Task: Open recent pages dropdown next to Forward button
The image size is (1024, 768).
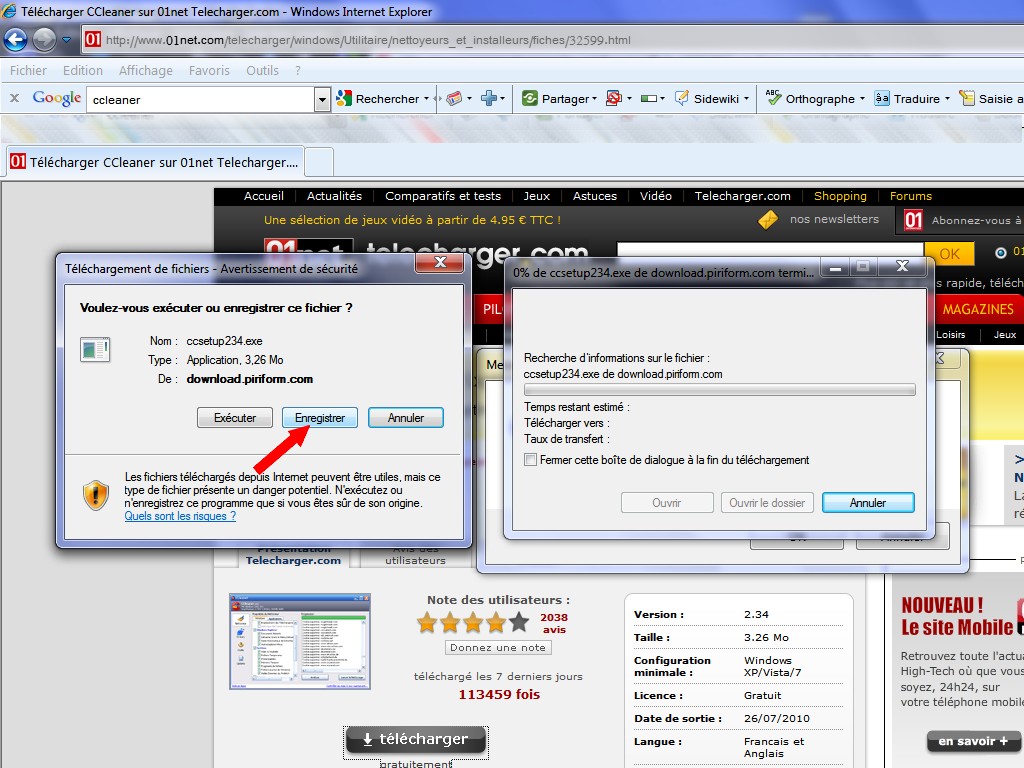Action: 67,41
